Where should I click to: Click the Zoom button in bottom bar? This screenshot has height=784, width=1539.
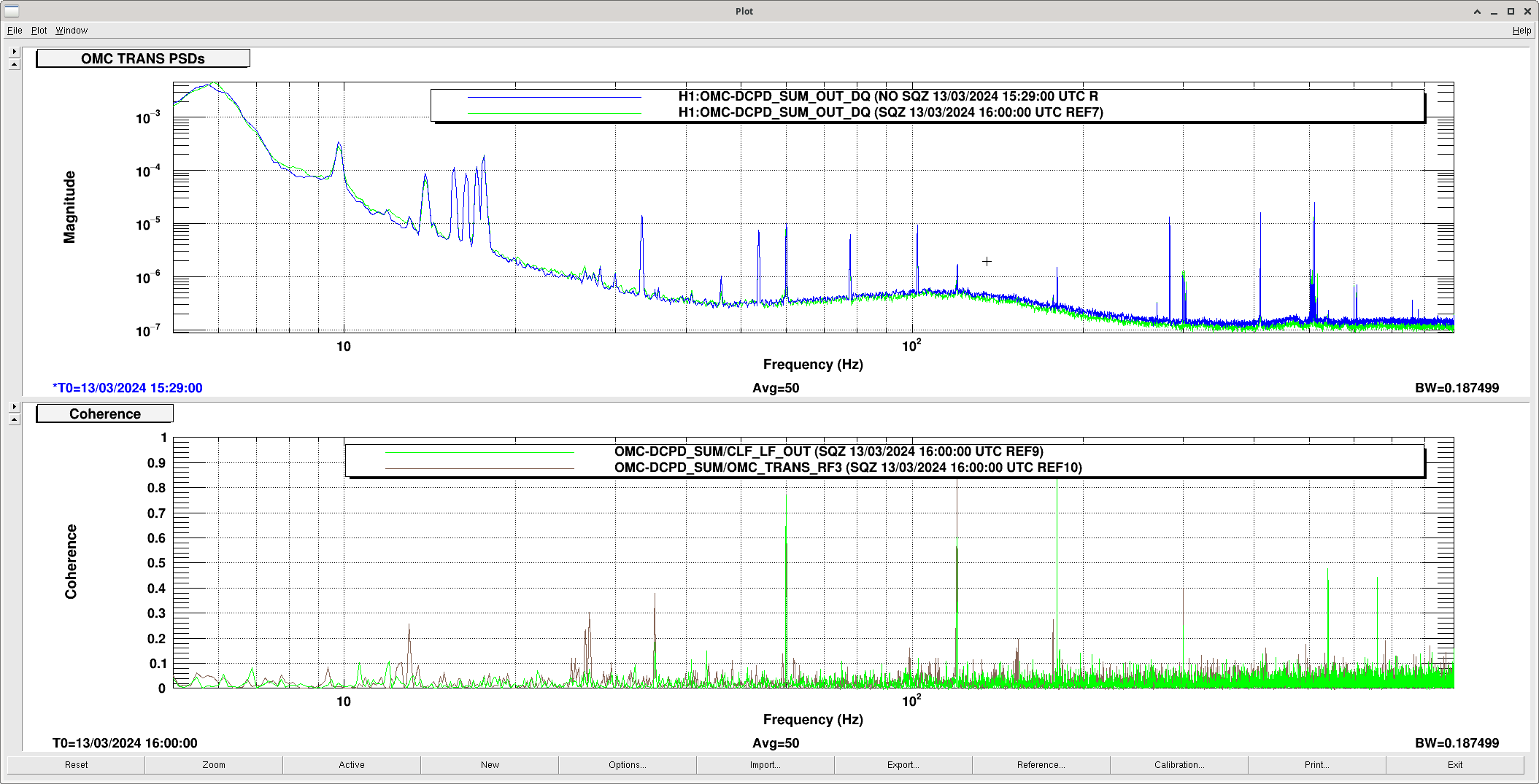tap(214, 765)
